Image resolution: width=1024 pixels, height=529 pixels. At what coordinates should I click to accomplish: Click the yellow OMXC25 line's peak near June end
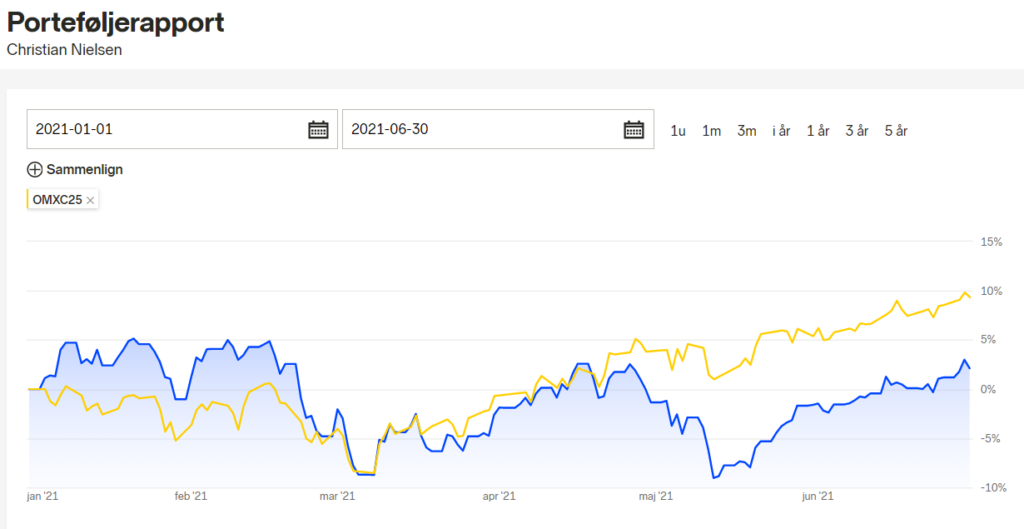[965, 293]
